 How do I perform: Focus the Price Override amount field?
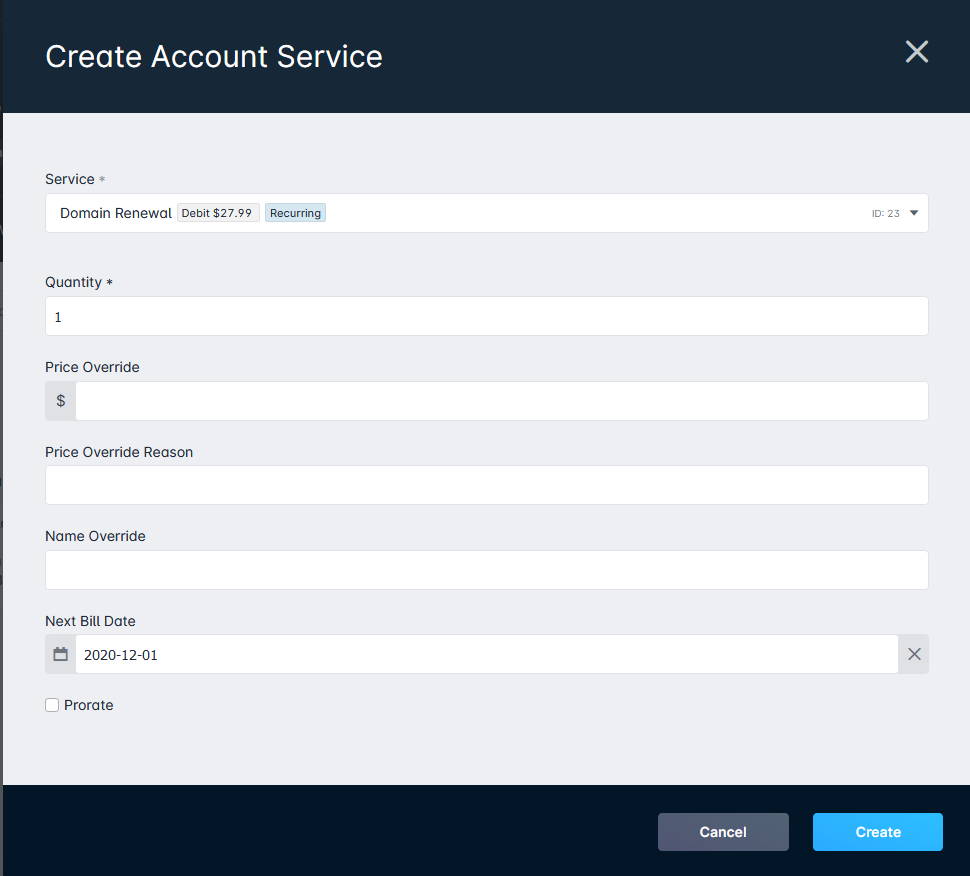502,401
